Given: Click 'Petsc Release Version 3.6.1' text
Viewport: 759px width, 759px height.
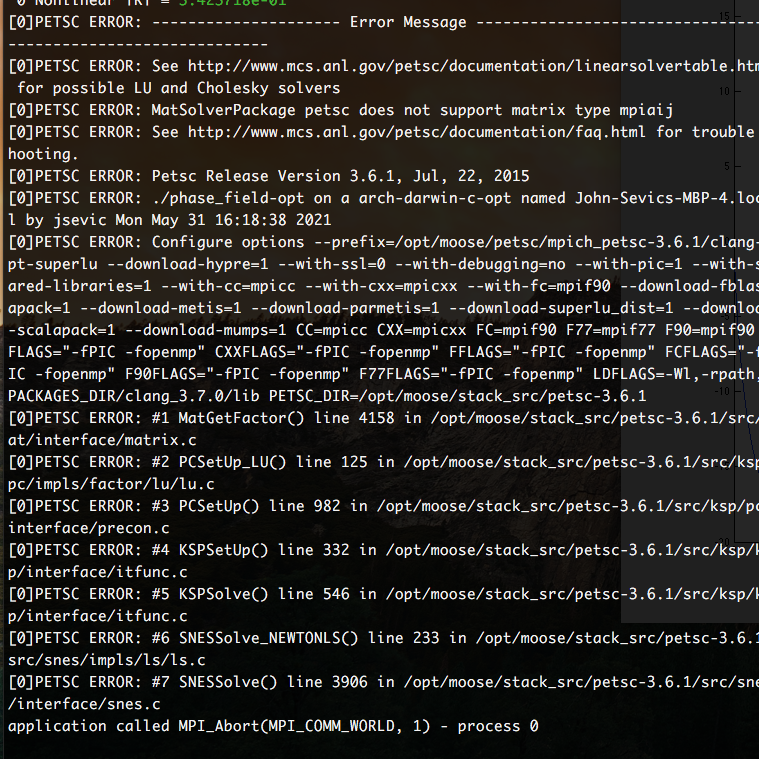Looking at the screenshot, I should [x=276, y=176].
